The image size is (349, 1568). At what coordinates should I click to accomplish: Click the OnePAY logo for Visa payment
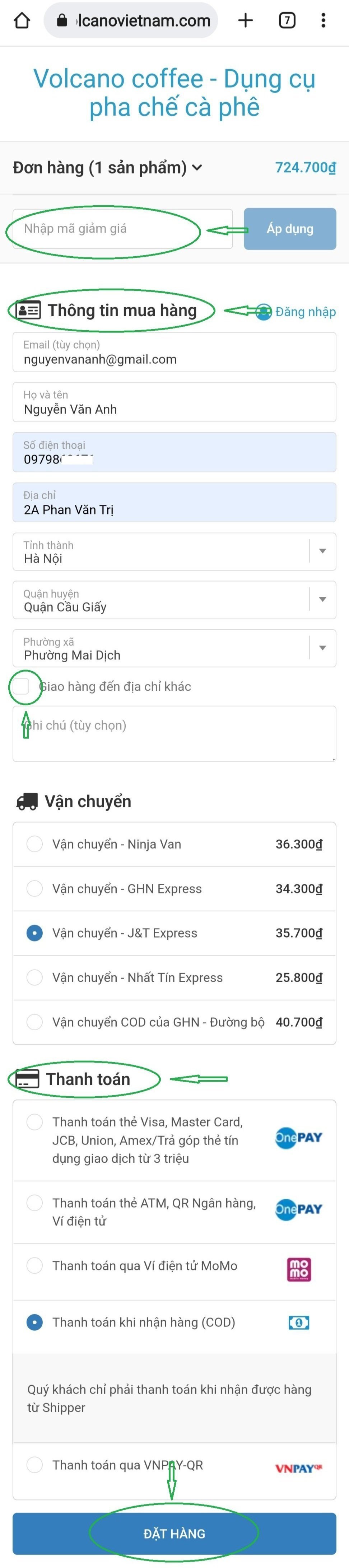(298, 1138)
